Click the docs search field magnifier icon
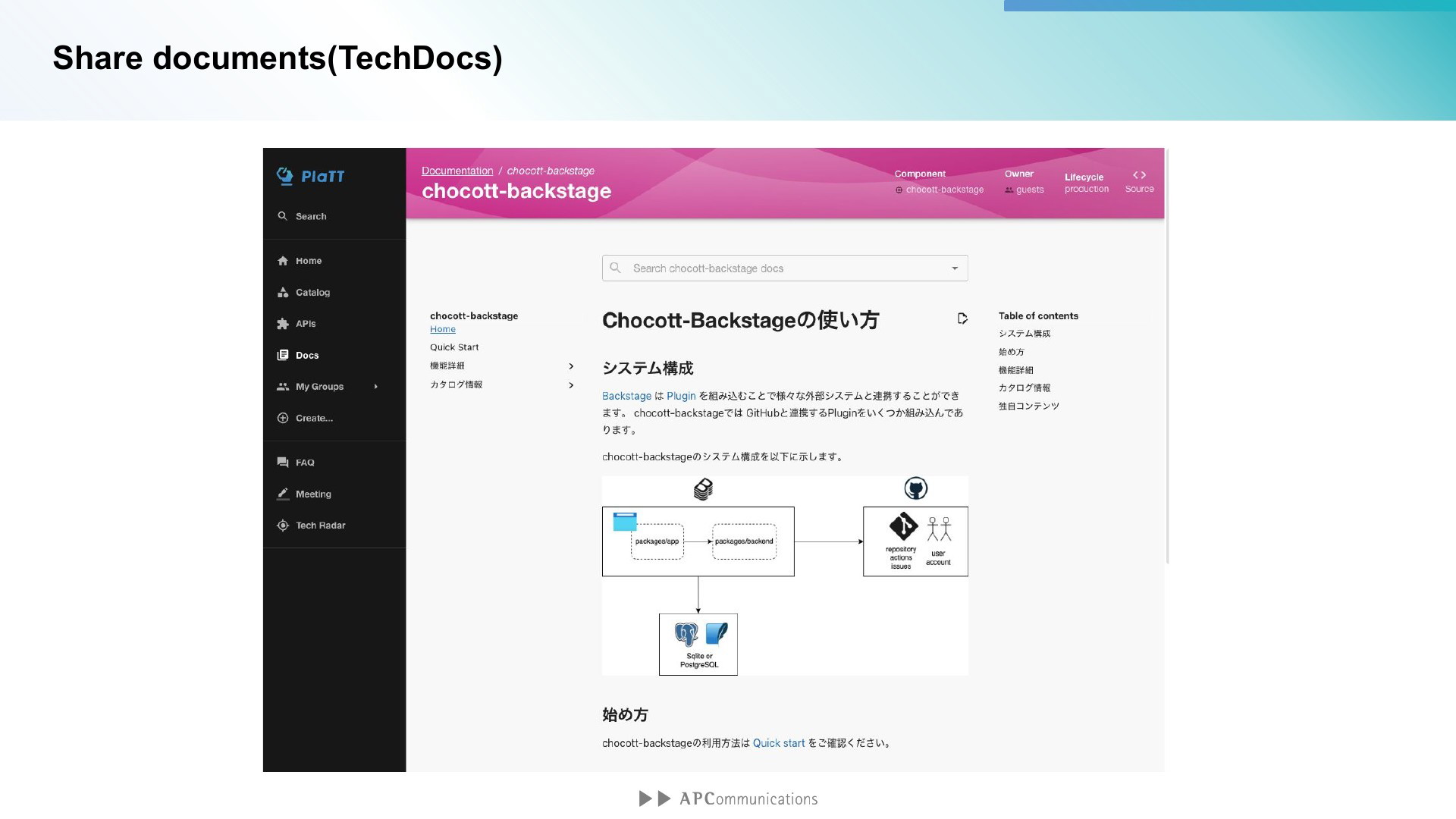Image resolution: width=1456 pixels, height=819 pixels. pos(616,268)
